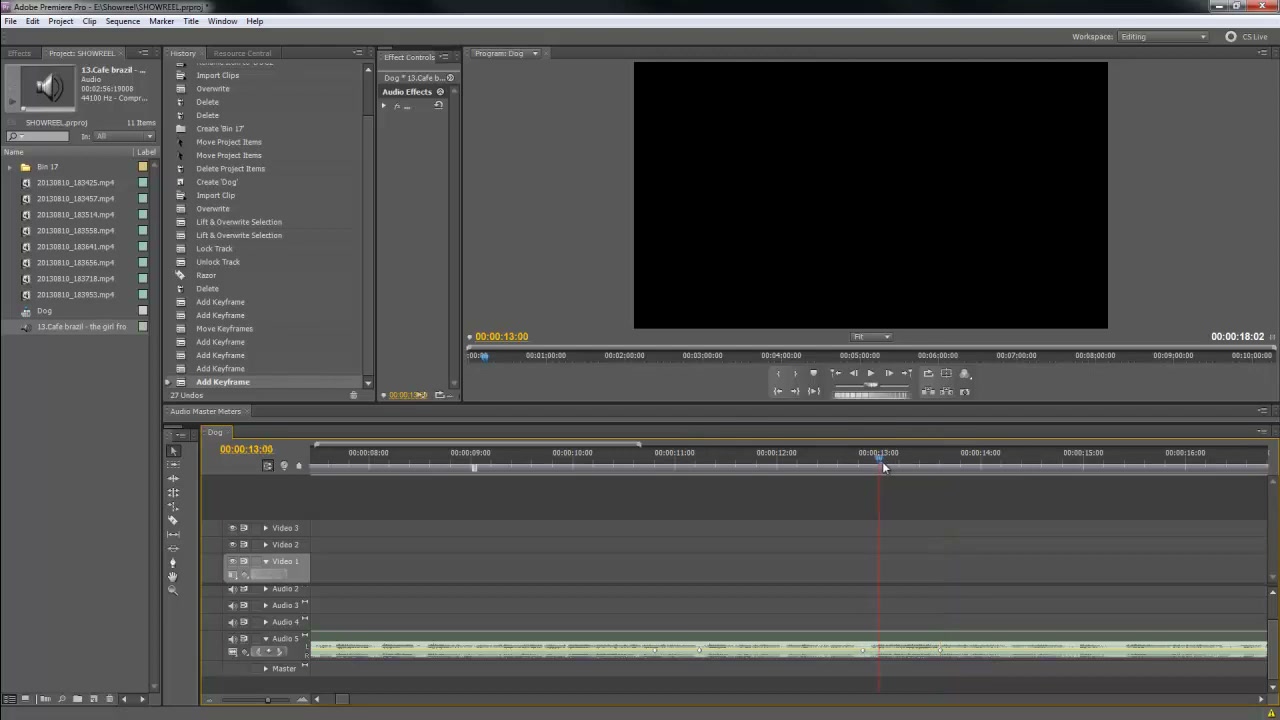Expand the Video 2 track
The width and height of the screenshot is (1280, 720).
tap(266, 545)
